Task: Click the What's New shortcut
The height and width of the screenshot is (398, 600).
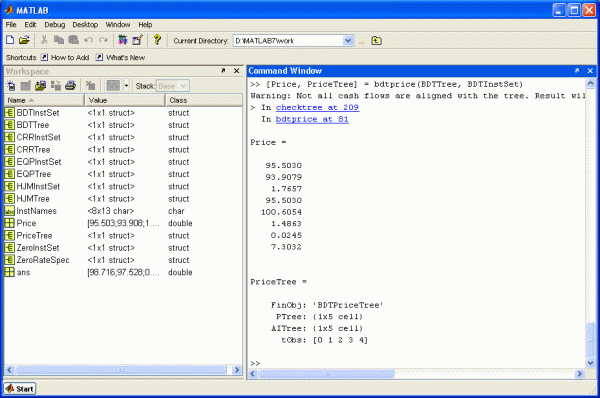Action: coord(121,57)
